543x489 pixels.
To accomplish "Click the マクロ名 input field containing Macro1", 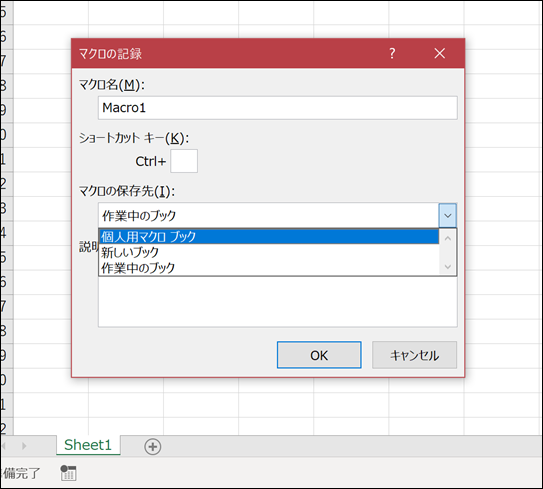I will point(278,108).
